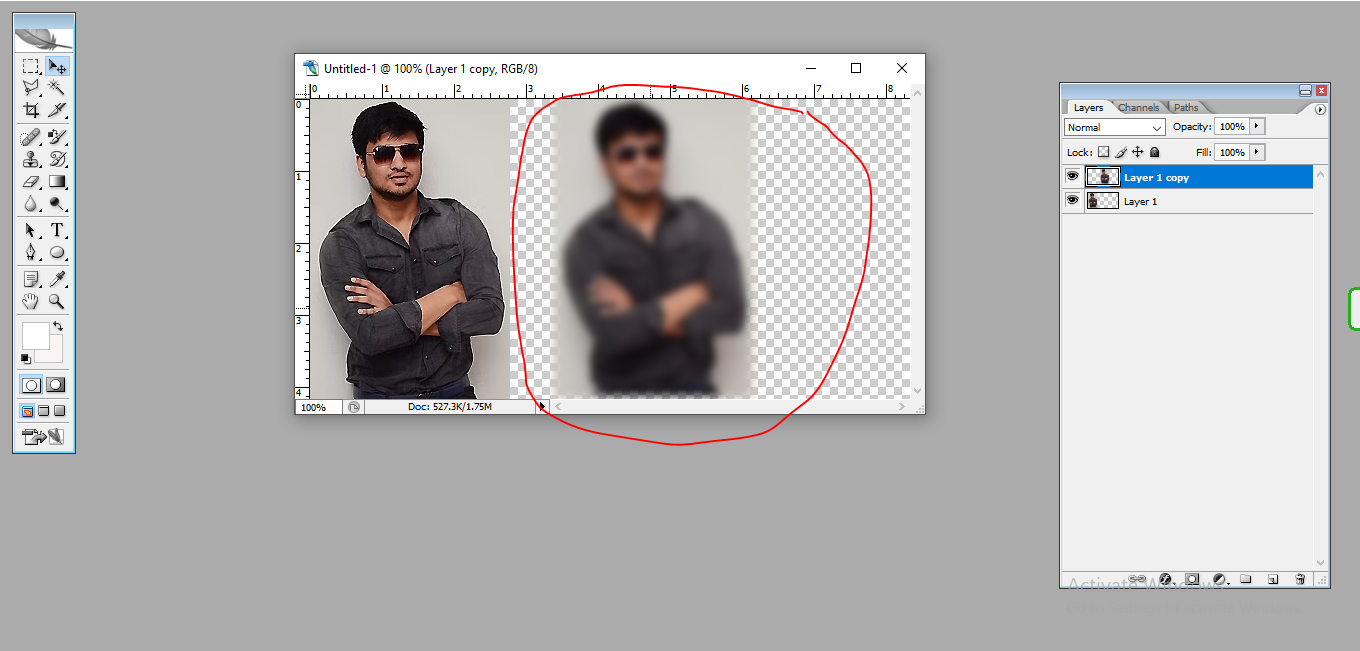The height and width of the screenshot is (651, 1360).
Task: Select the Clone Stamp tool
Action: tap(31, 157)
